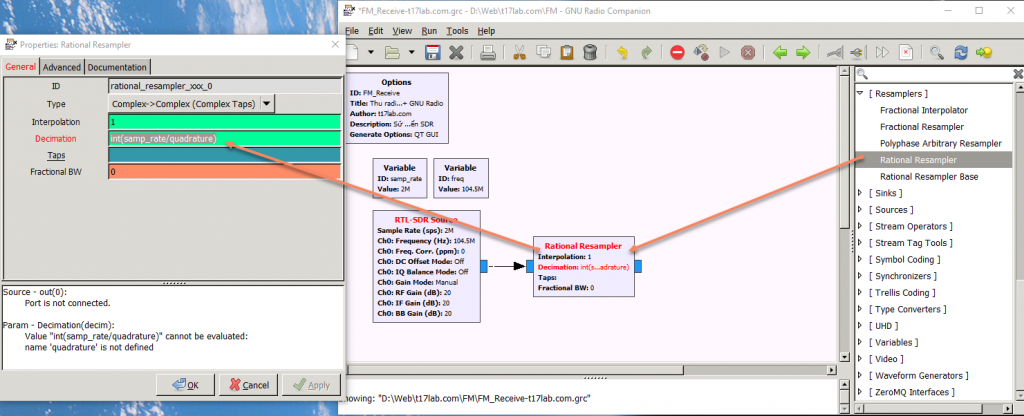Screen dimensions: 1024x416
Task: Click the Reload blocks icon
Action: [961, 51]
